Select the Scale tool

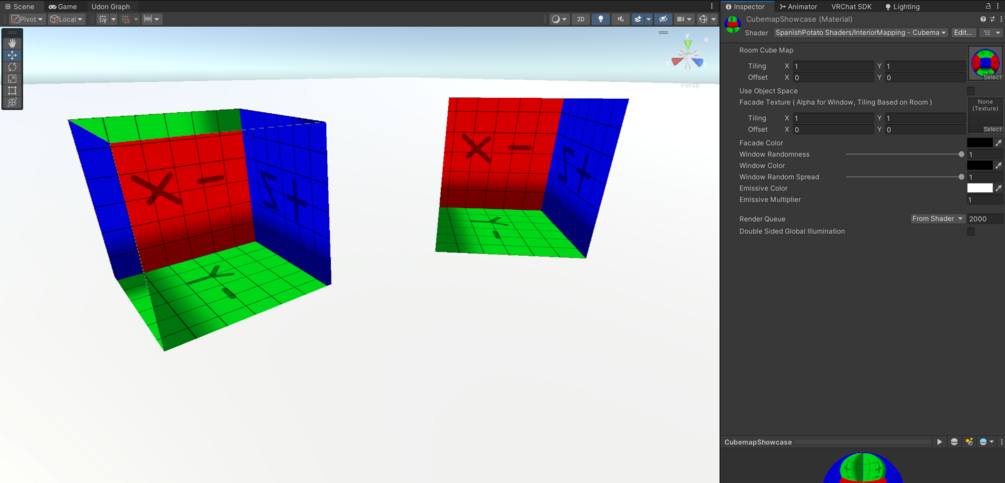12,79
